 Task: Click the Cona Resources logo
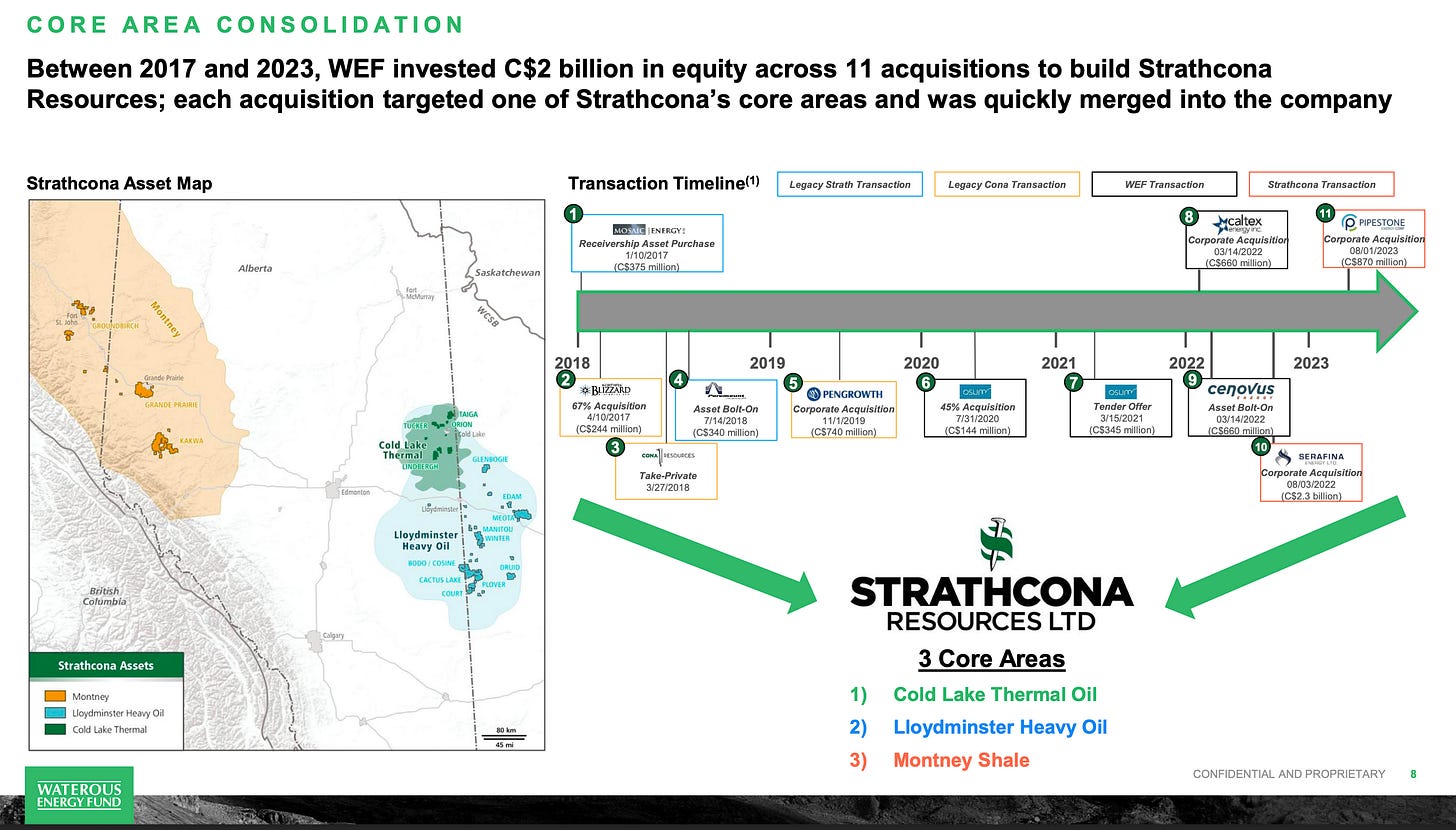tap(666, 456)
